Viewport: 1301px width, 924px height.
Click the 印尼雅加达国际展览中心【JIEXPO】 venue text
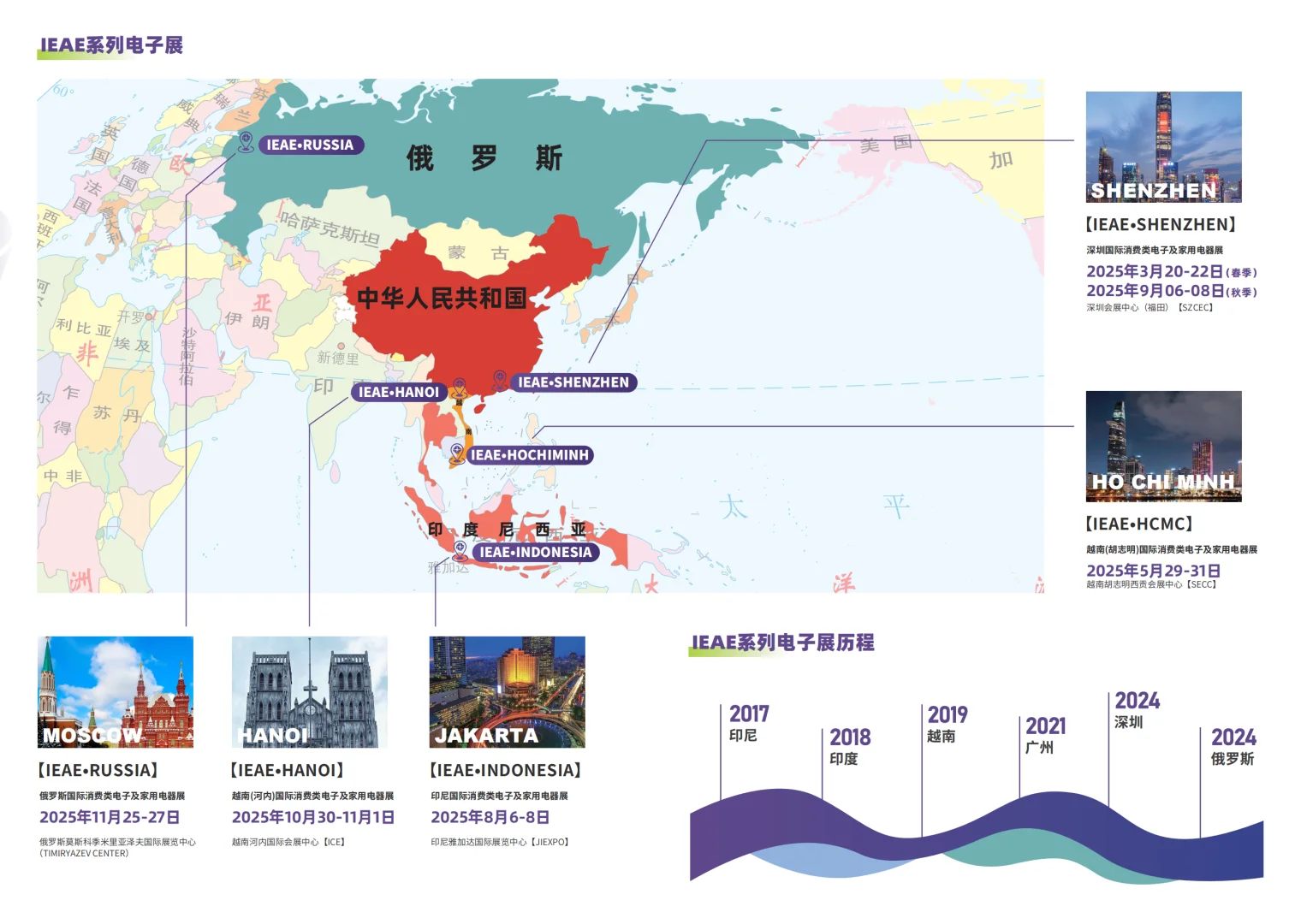(500, 843)
